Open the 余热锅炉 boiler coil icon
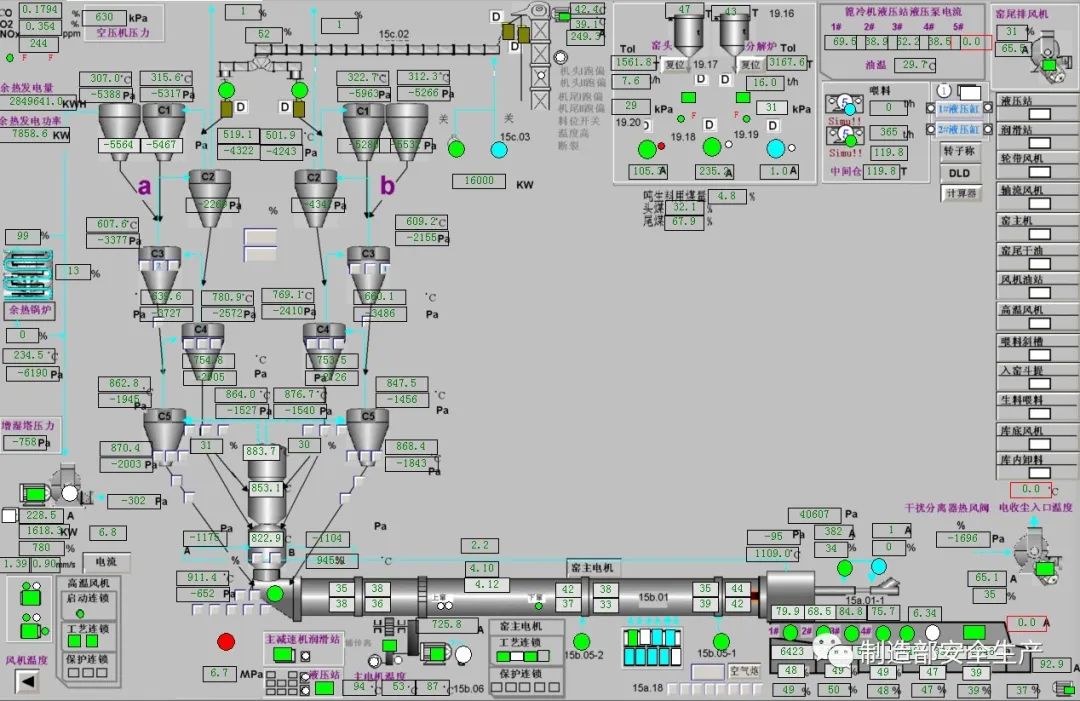1080x701 pixels. (28, 274)
